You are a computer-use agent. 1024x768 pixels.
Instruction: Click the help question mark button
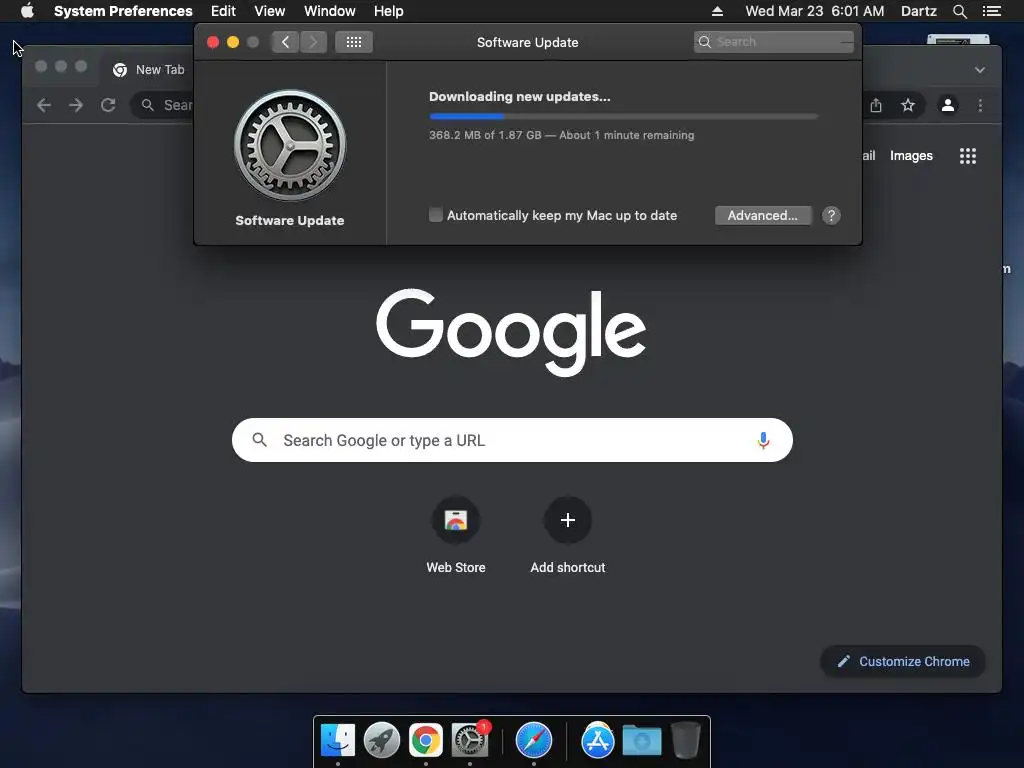831,216
